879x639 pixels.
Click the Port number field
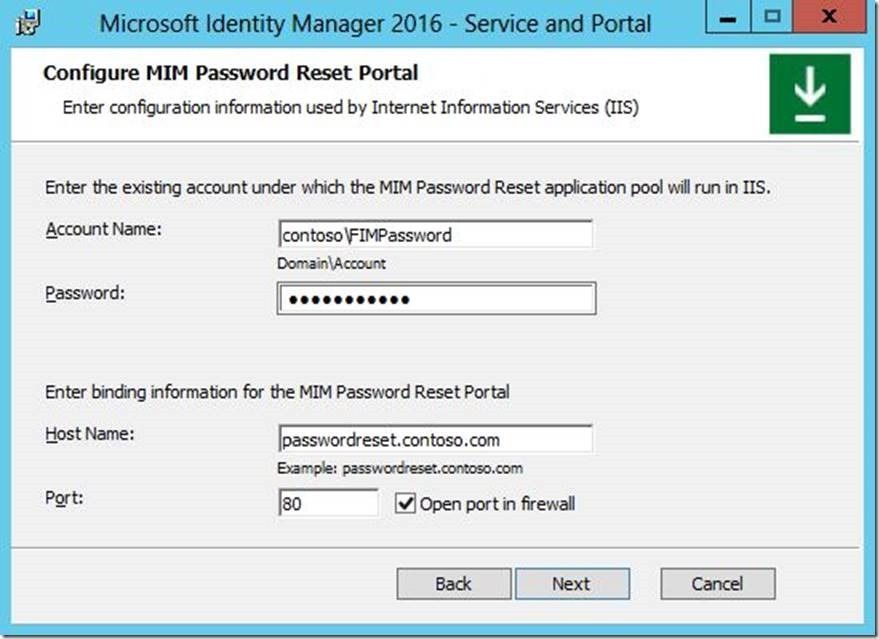[329, 503]
